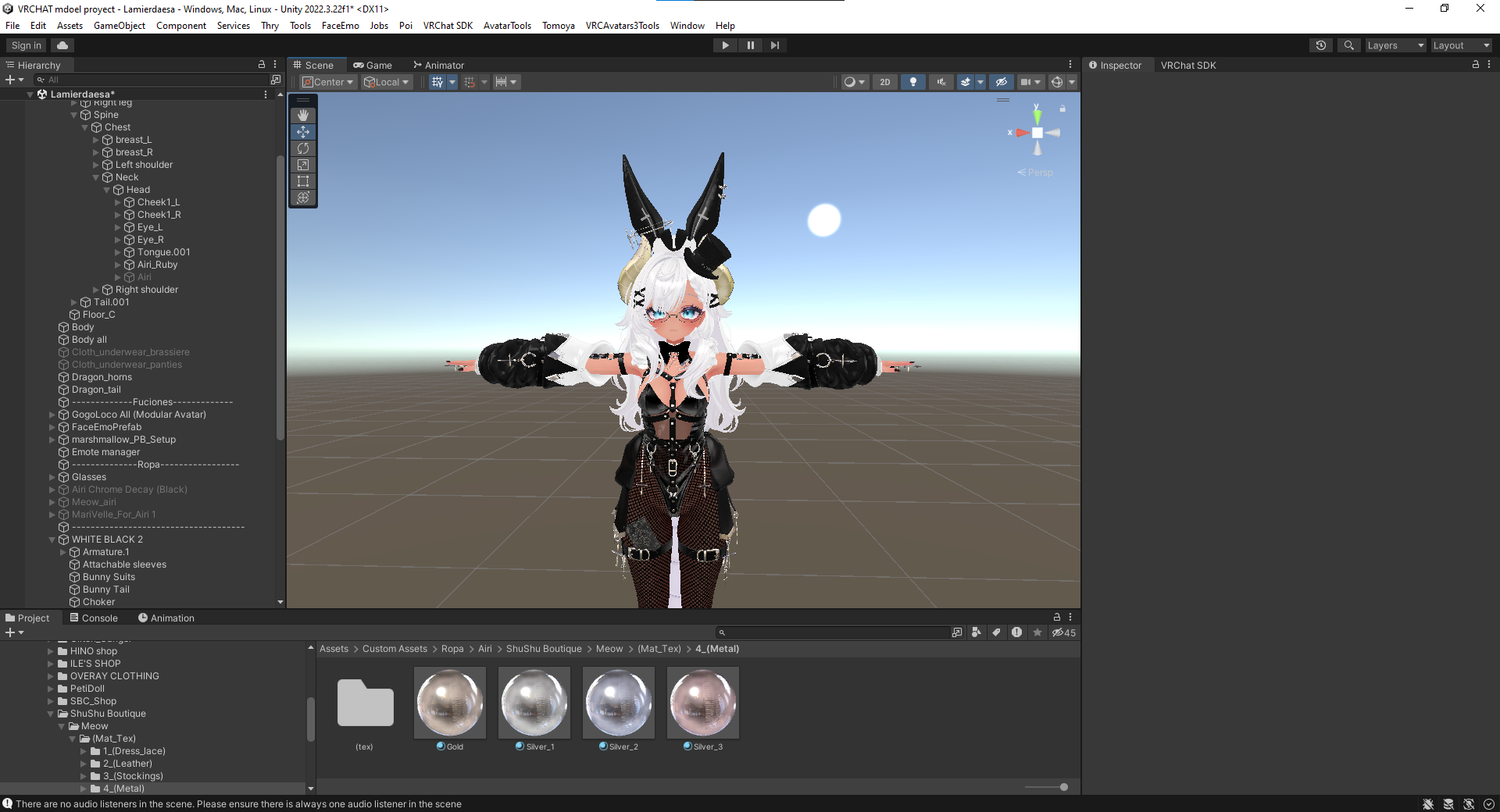This screenshot has height=812, width=1500.
Task: Click the project favorites star icon
Action: pos(1037,632)
